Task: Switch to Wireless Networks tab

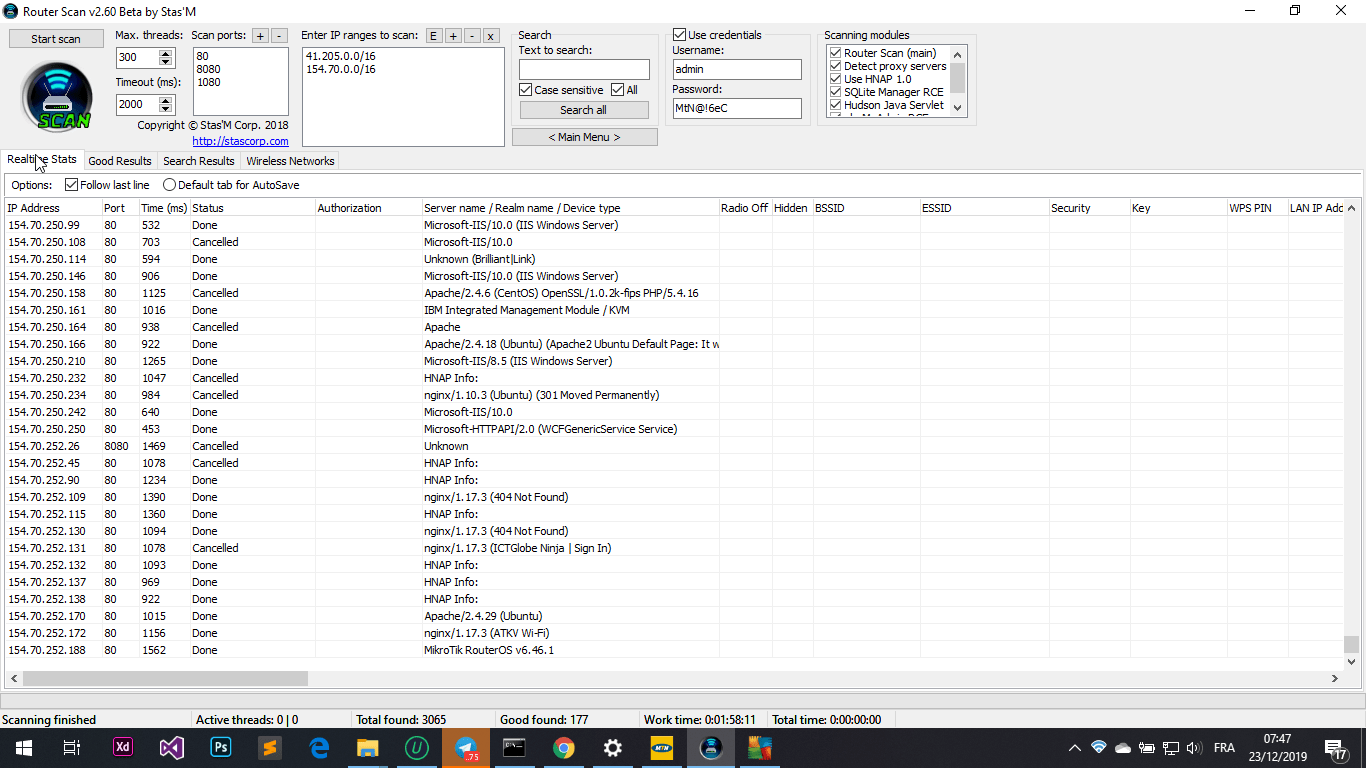Action: [290, 161]
